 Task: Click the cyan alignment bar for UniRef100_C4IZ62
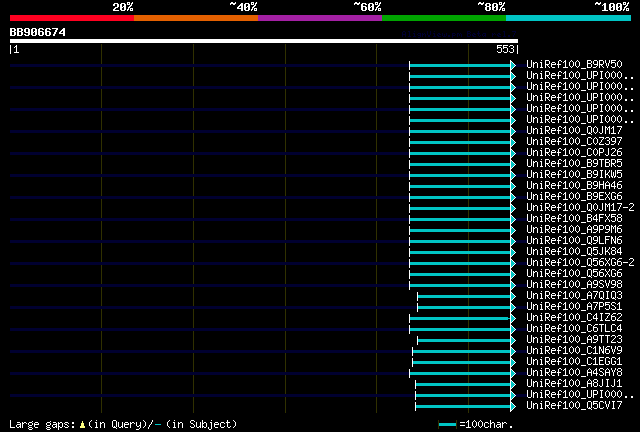click(x=460, y=318)
